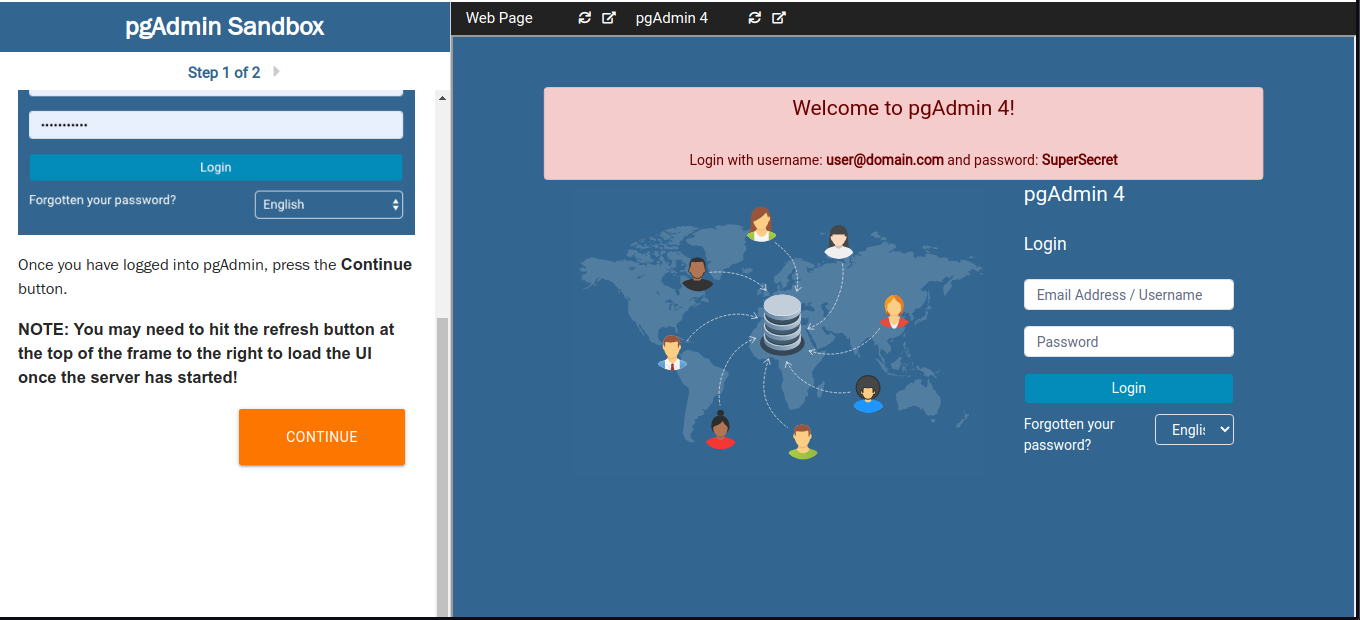Click Login button in tutorial screenshot
This screenshot has width=1360, height=620.
[x=216, y=167]
